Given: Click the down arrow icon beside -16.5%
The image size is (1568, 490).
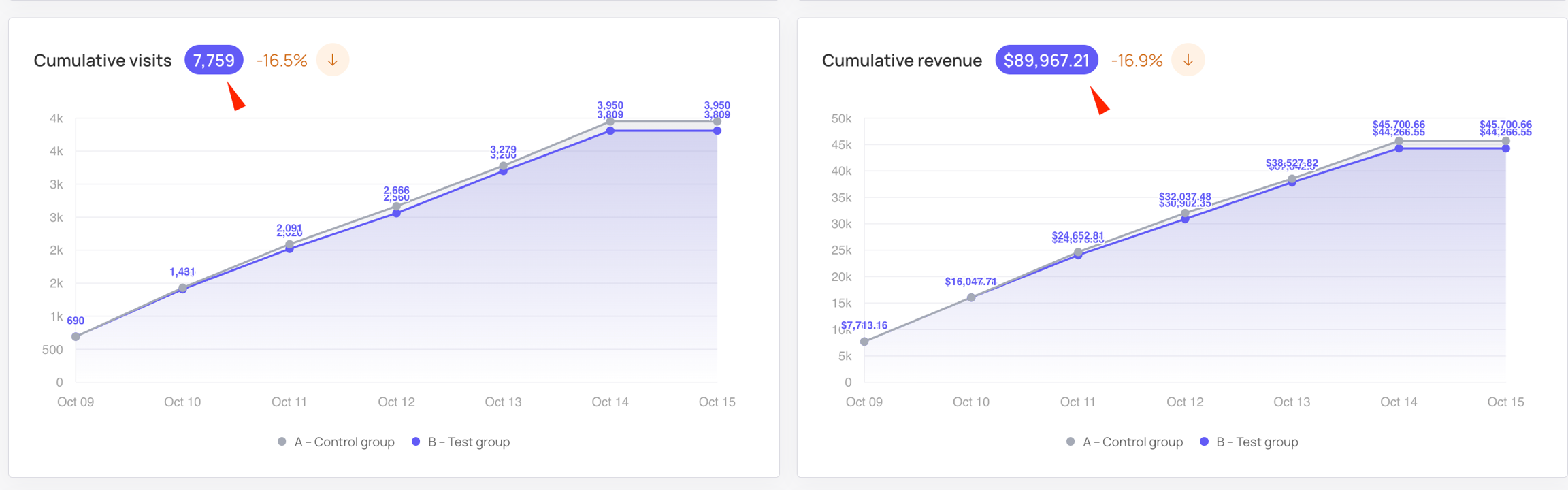Looking at the screenshot, I should 333,60.
